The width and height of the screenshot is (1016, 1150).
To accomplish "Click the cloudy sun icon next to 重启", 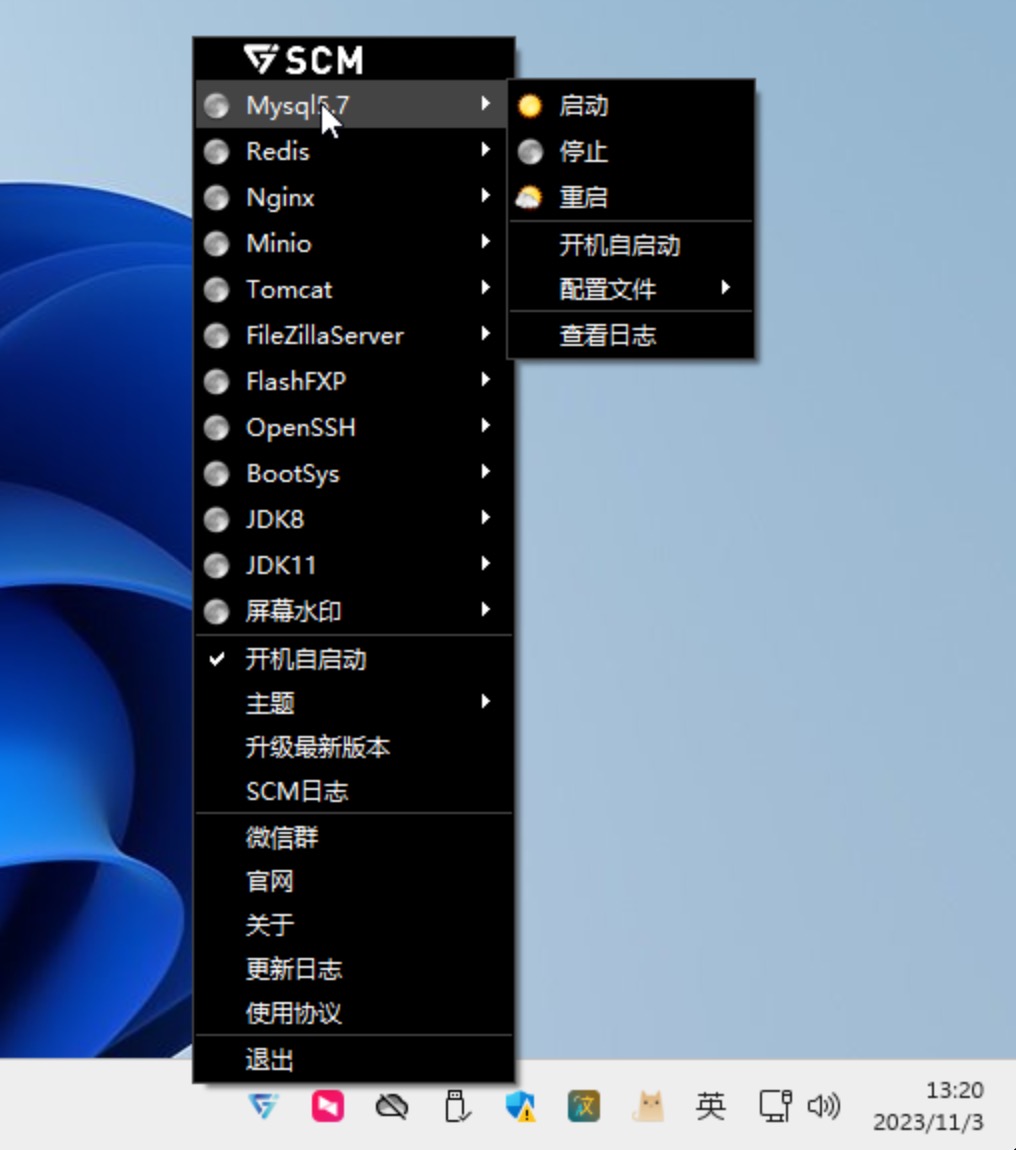I will (529, 197).
